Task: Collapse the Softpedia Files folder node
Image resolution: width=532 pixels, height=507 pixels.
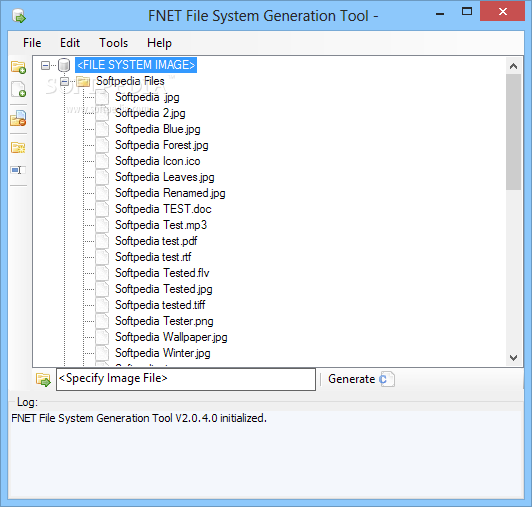Action: 64,81
